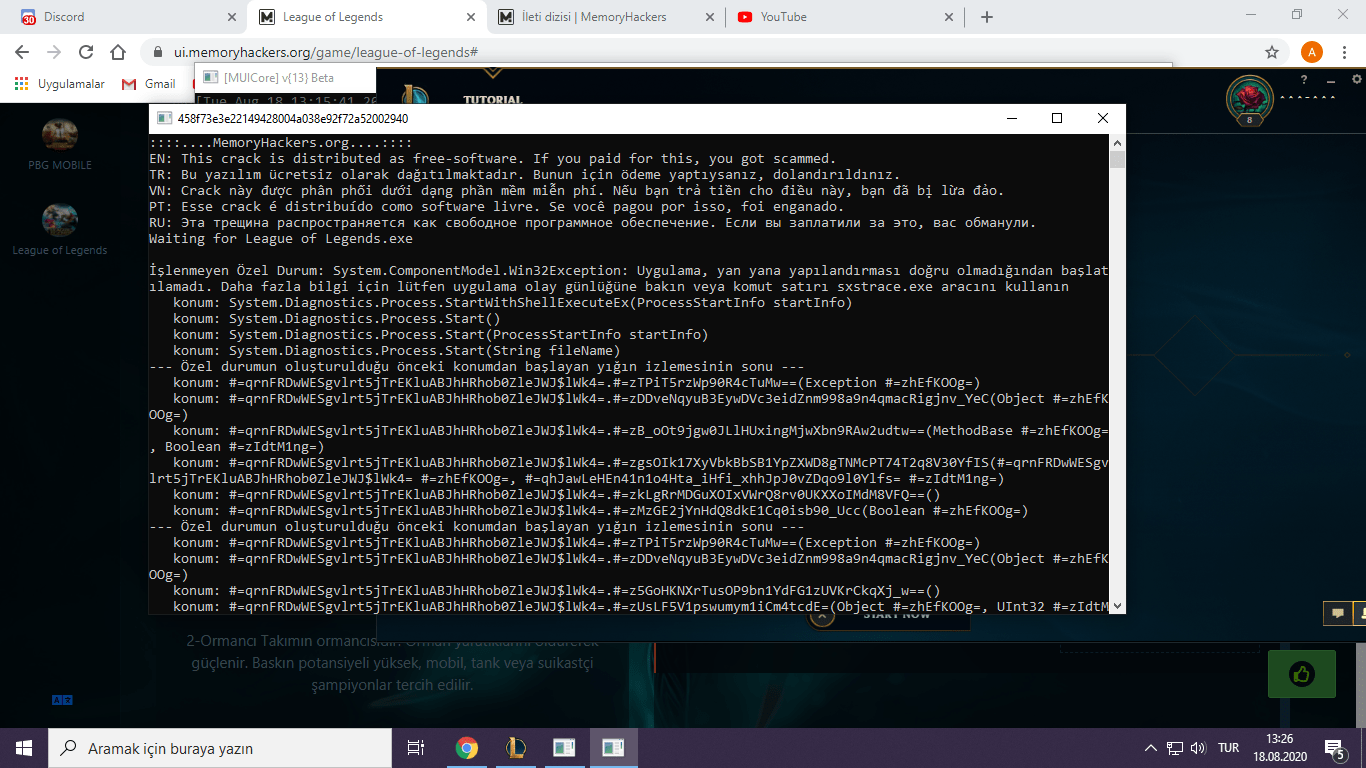Maximize the console window
This screenshot has height=768, width=1366.
(x=1057, y=118)
